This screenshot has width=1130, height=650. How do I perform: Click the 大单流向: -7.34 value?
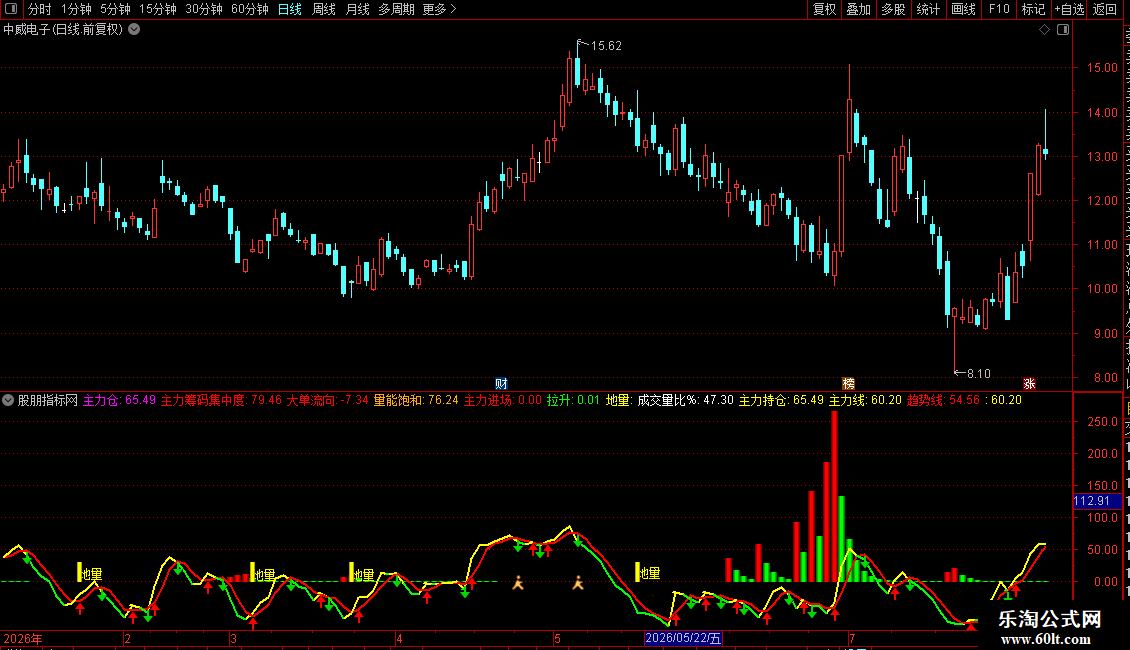pos(328,400)
